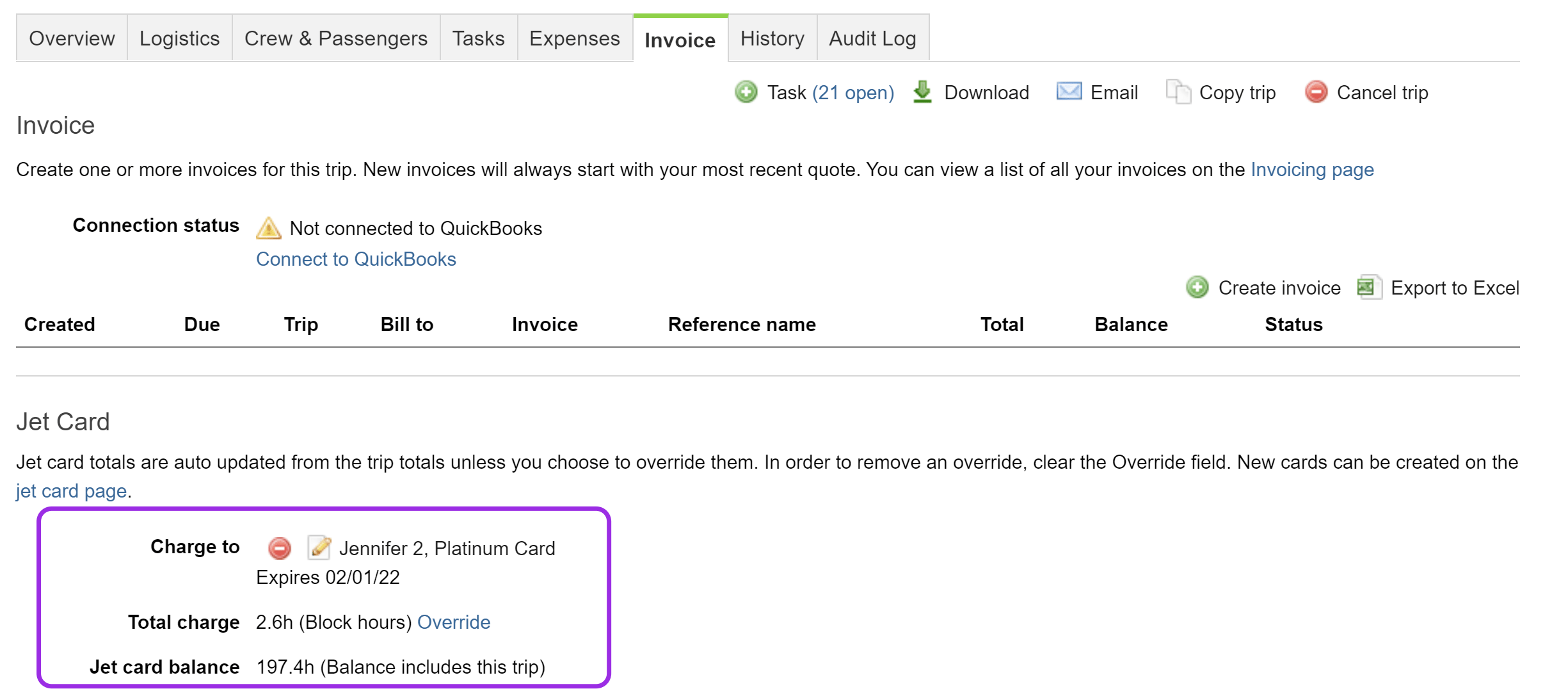Open the Crew & Passengers tab
Image resolution: width=1568 pixels, height=689 pixels.
click(x=335, y=38)
